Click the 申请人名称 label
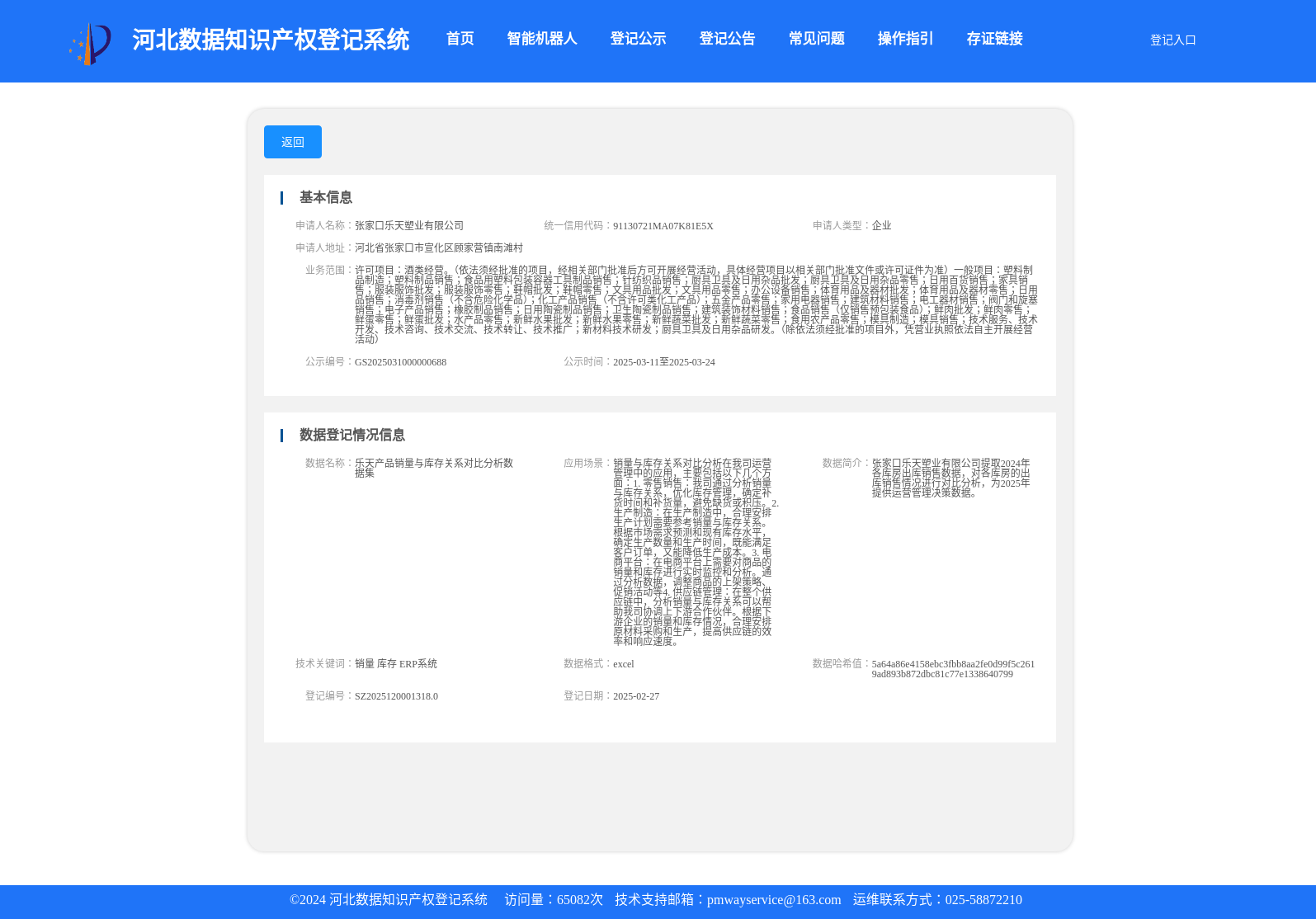 323,225
